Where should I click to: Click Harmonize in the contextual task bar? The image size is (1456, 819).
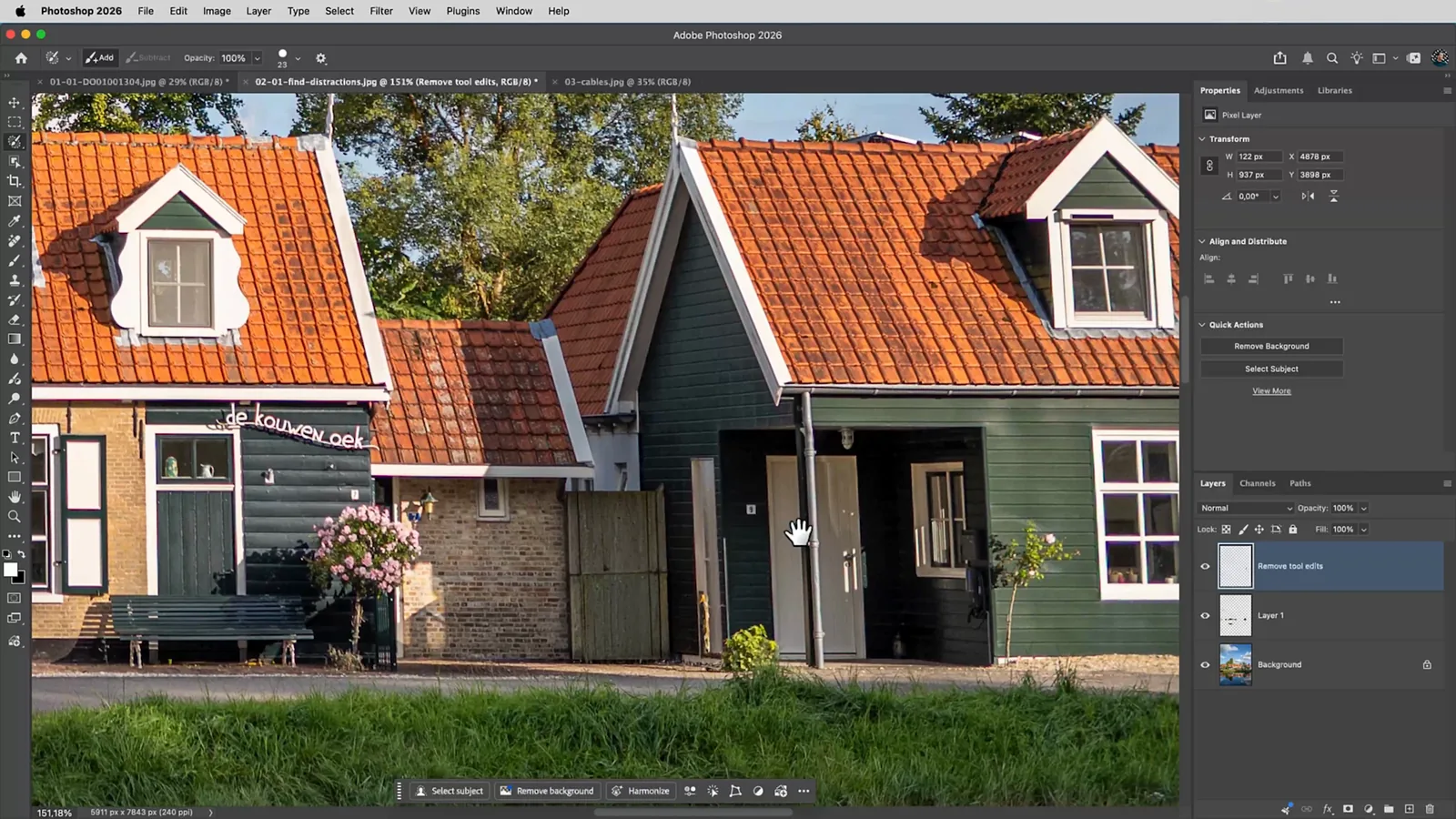pyautogui.click(x=641, y=792)
